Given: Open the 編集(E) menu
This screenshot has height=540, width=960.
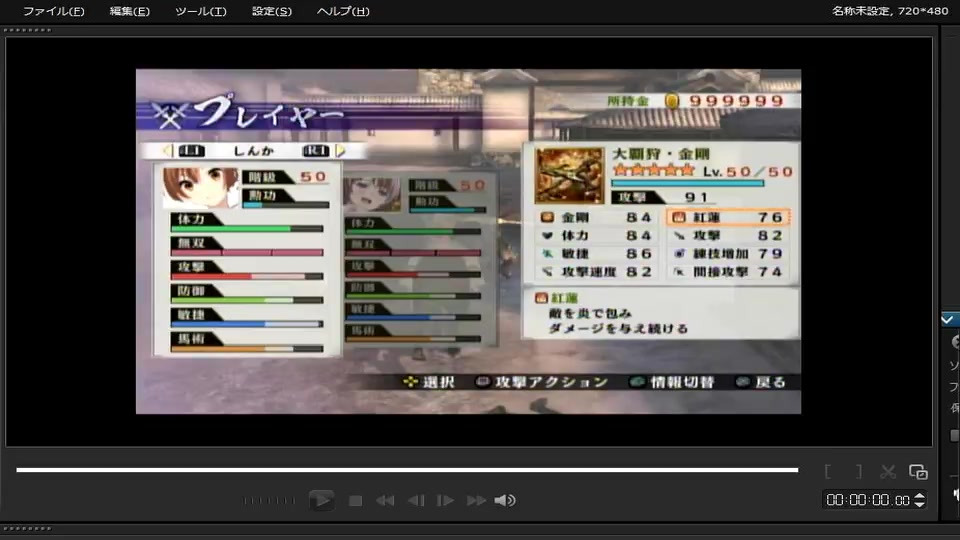Looking at the screenshot, I should click(129, 11).
